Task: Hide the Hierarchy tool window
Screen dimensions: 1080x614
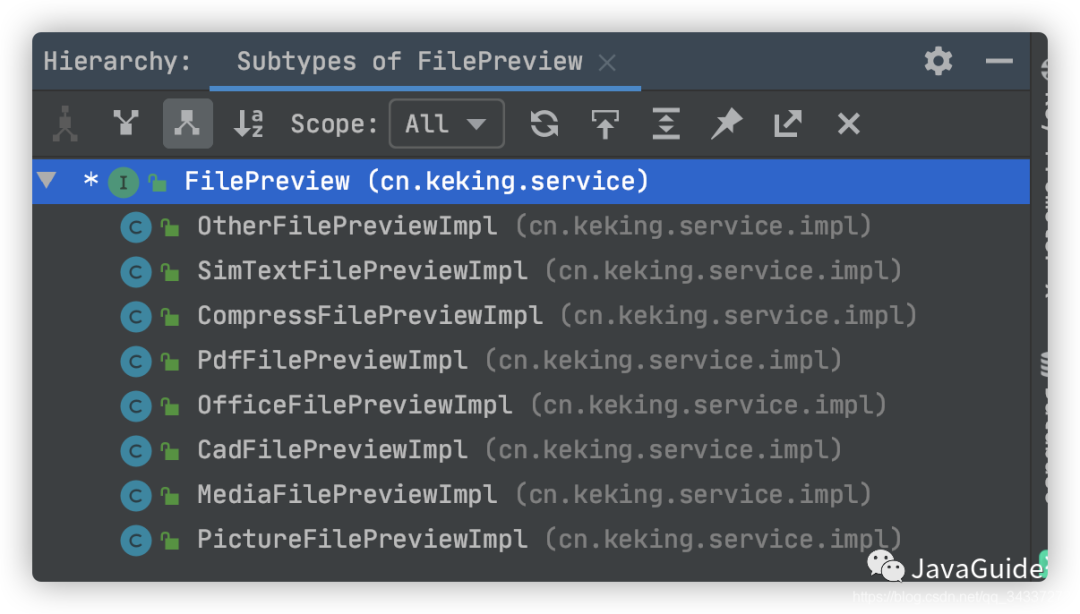Action: pyautogui.click(x=999, y=61)
